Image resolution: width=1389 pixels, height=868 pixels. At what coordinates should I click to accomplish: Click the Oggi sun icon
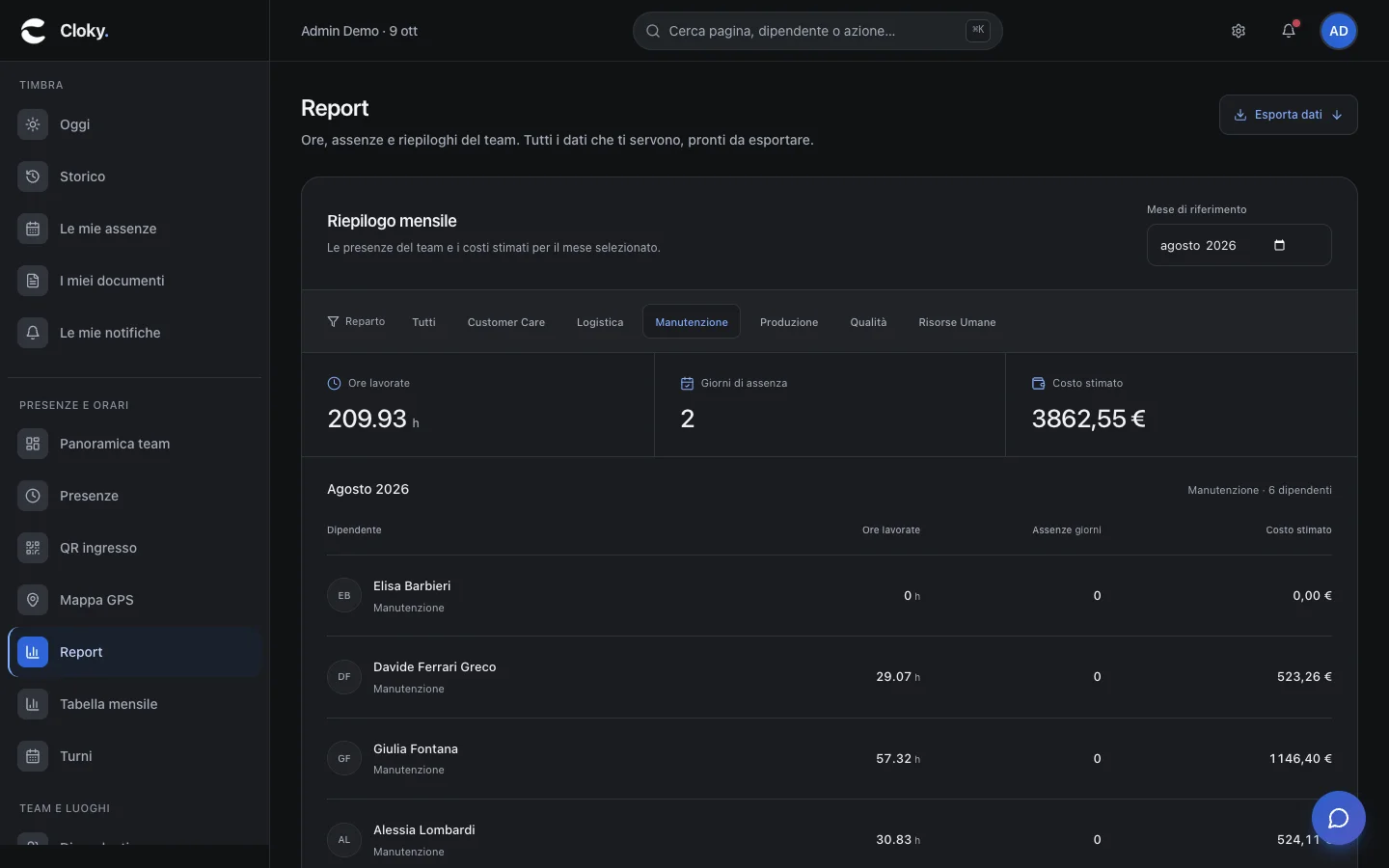(33, 124)
